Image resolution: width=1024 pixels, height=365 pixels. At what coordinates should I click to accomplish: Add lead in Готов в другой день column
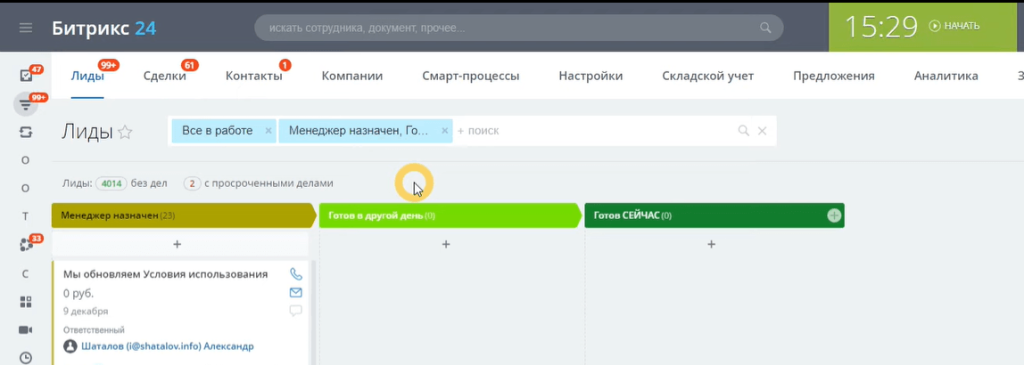tap(446, 244)
